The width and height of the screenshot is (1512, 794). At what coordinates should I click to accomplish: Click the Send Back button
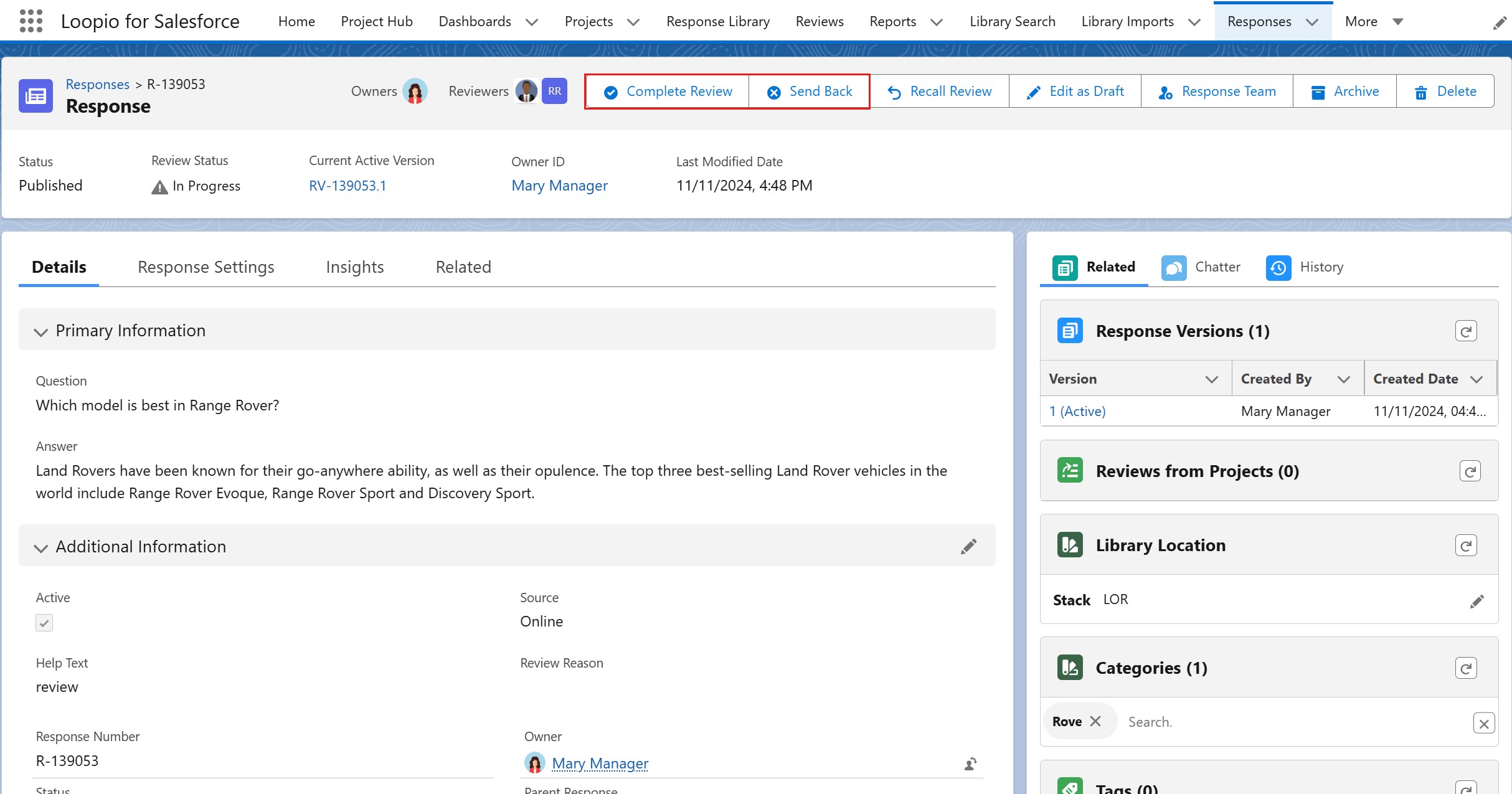[x=809, y=92]
